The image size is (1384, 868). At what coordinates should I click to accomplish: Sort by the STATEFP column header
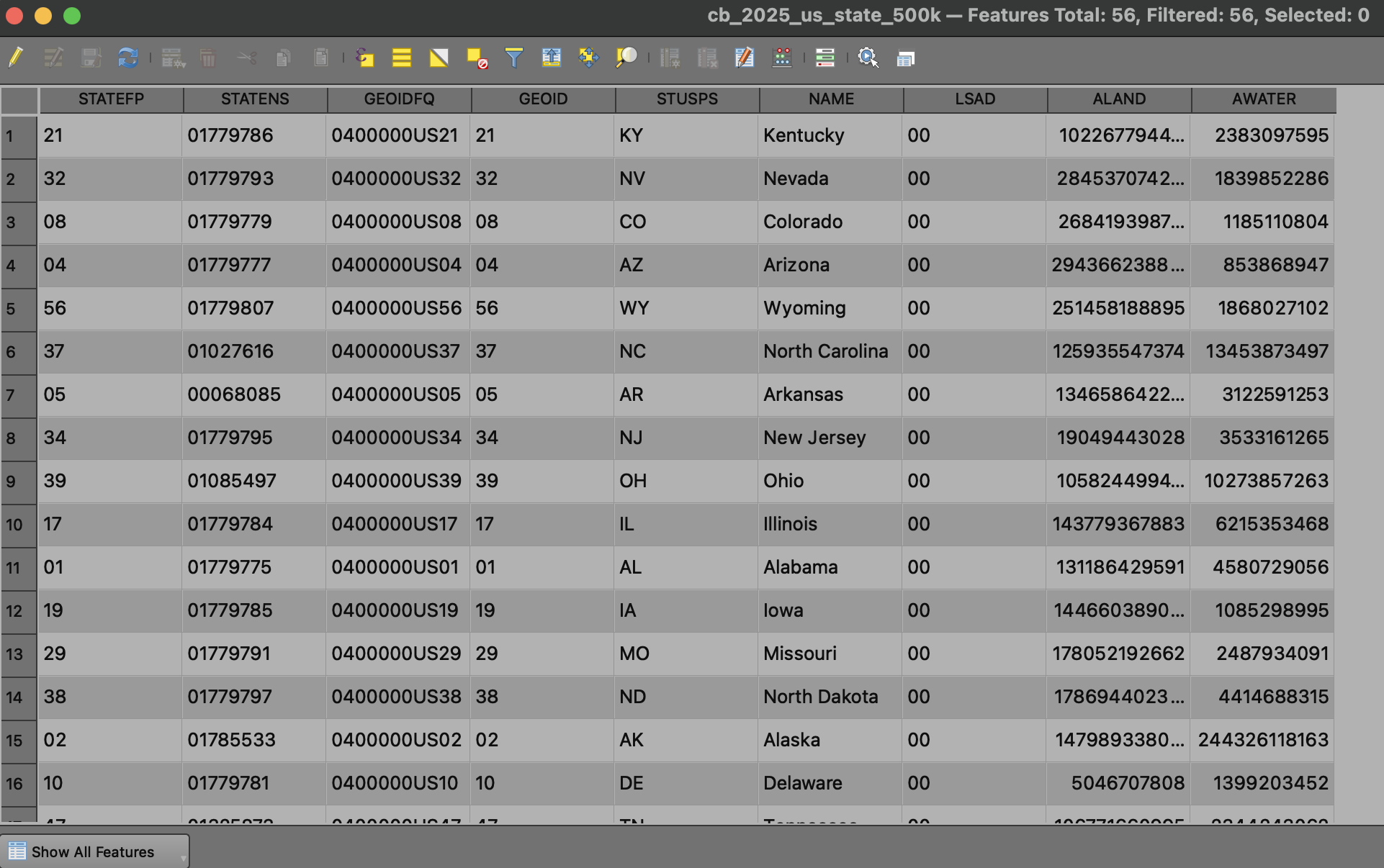point(112,99)
